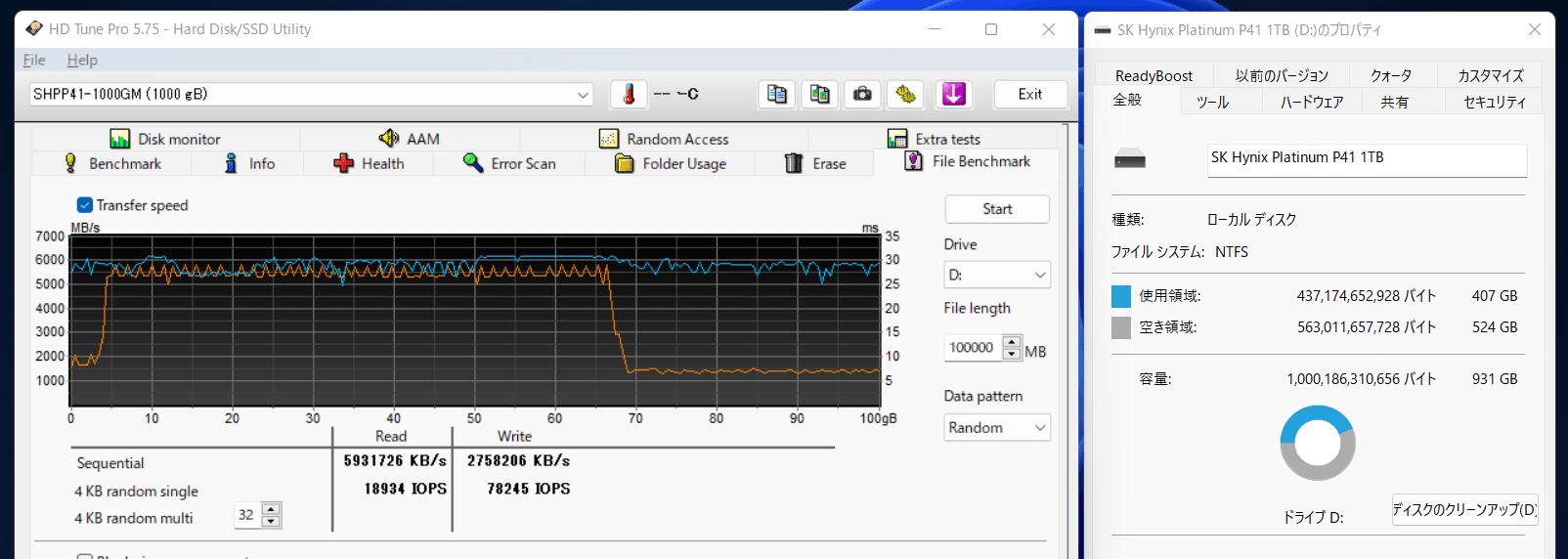Click the Exit button
The image size is (1568, 559).
click(1030, 94)
